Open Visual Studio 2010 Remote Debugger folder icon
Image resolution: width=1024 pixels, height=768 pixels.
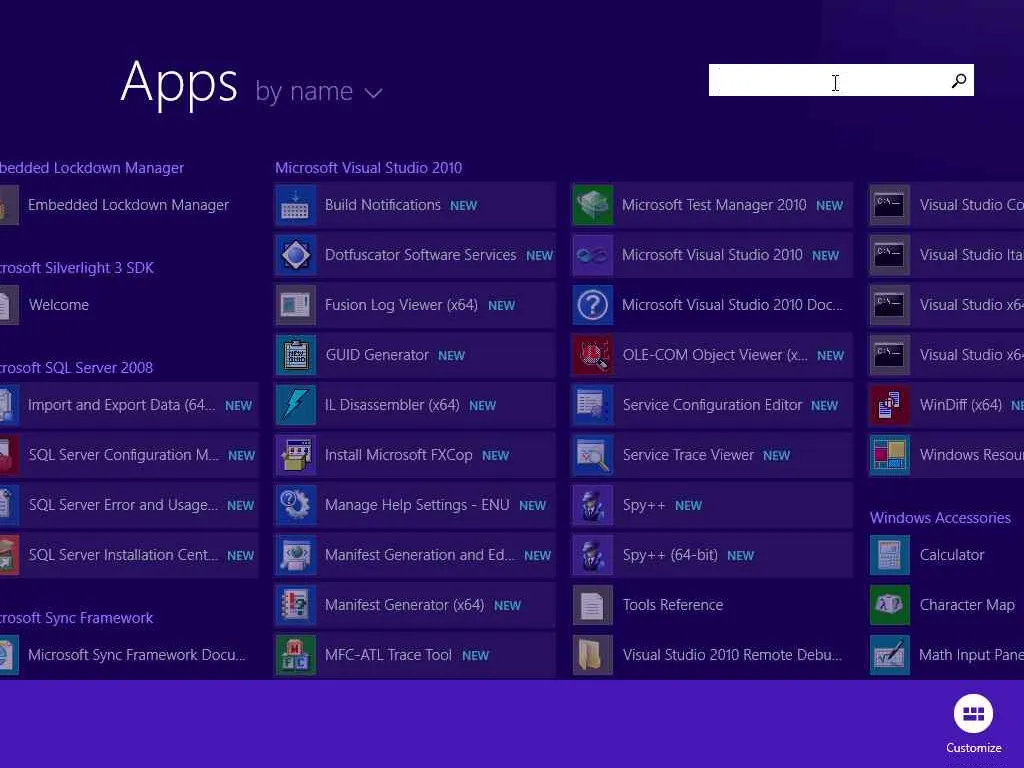tap(593, 655)
